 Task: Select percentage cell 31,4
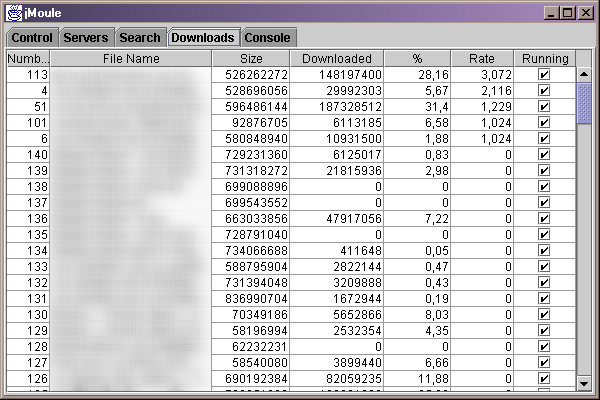point(417,107)
